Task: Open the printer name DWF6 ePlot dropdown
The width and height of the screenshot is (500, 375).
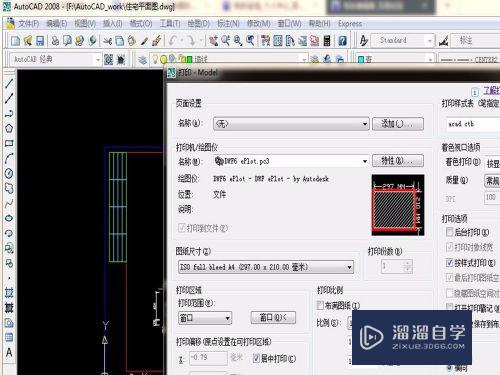Action: [291, 161]
